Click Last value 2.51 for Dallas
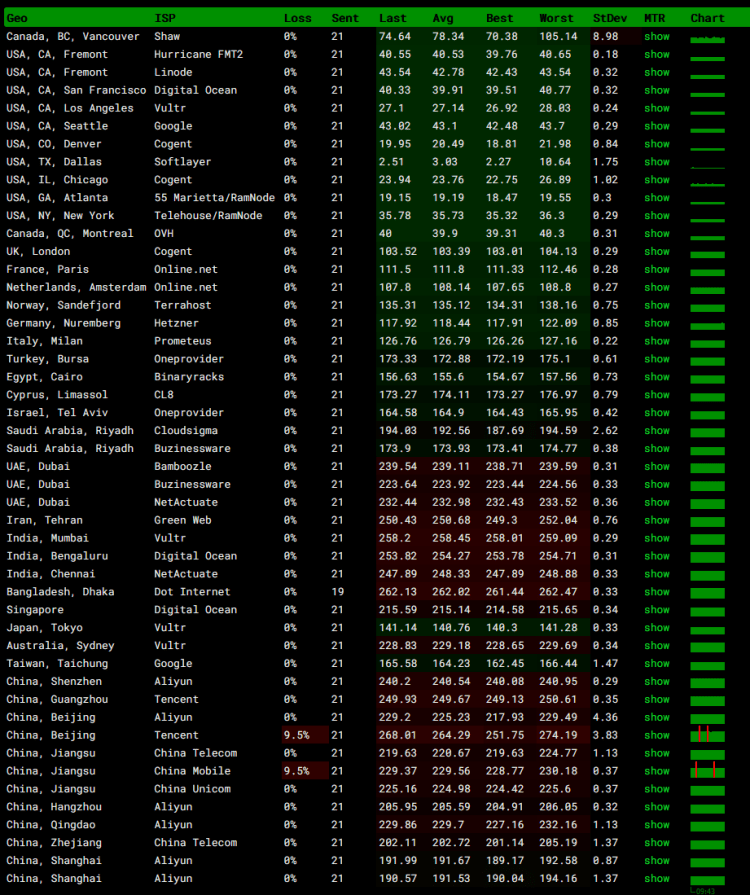The image size is (750, 895). pos(391,162)
